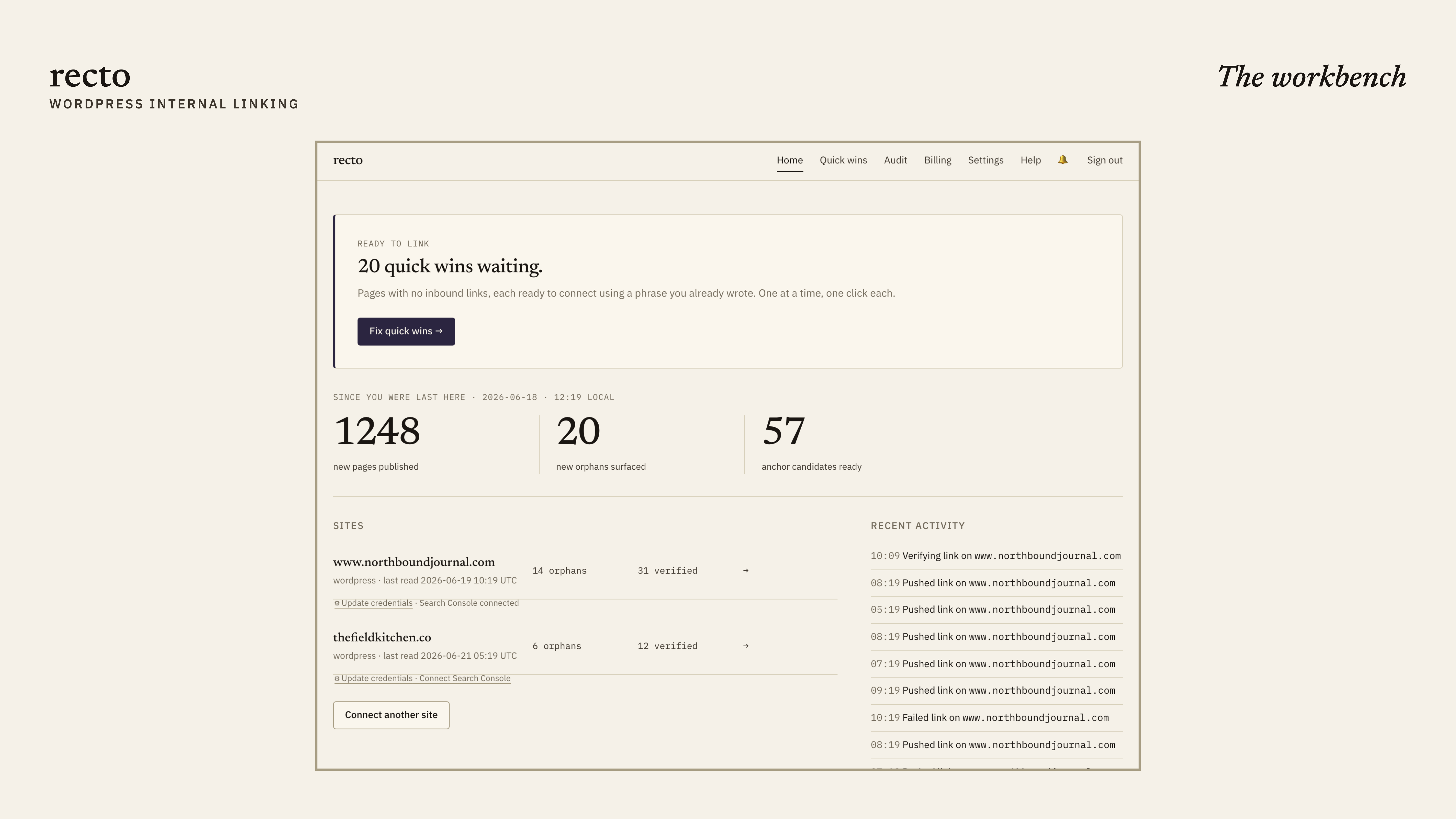1456x819 pixels.
Task: Open www.northboundjournal.com site name
Action: pos(414,562)
